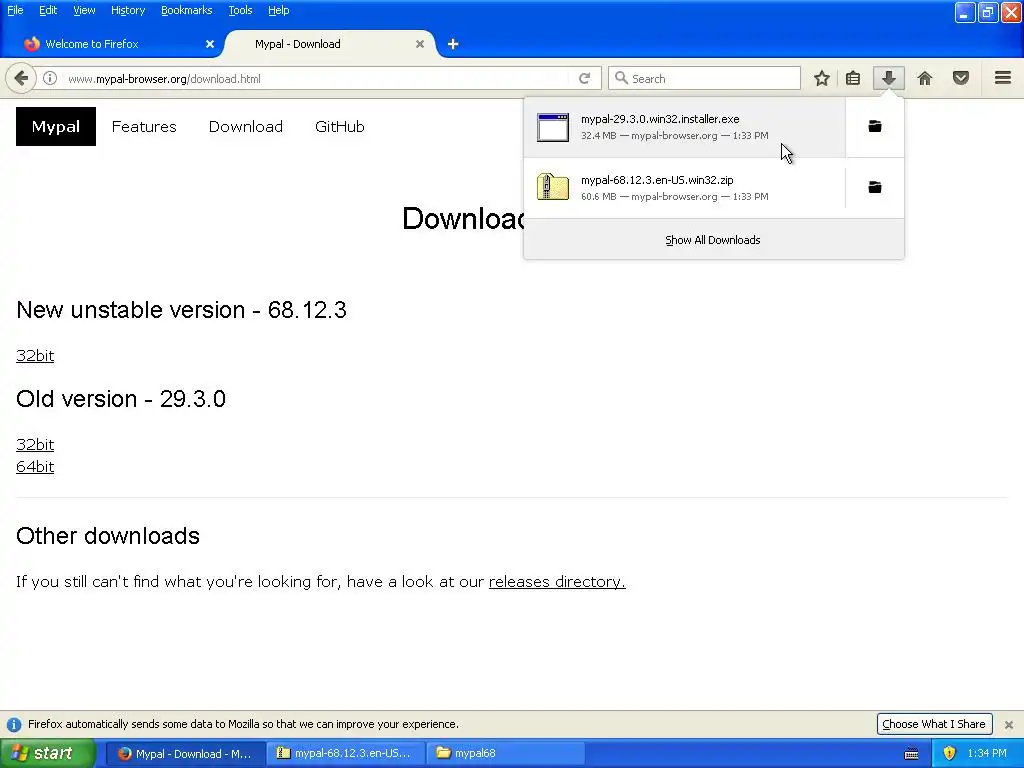This screenshot has height=768, width=1024.
Task: Open the hamburger menu
Action: coord(1003,78)
